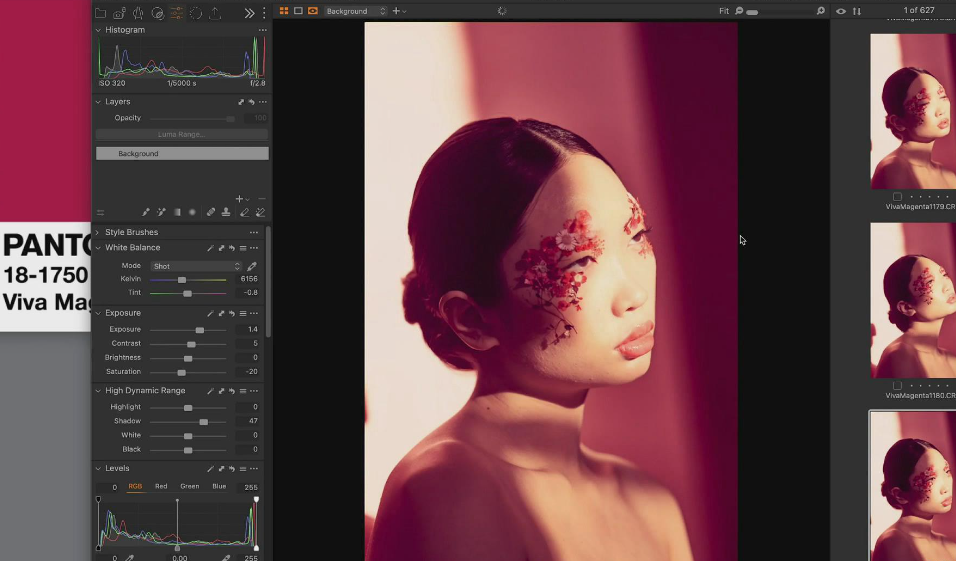Collapse the Histogram panel

(x=98, y=30)
